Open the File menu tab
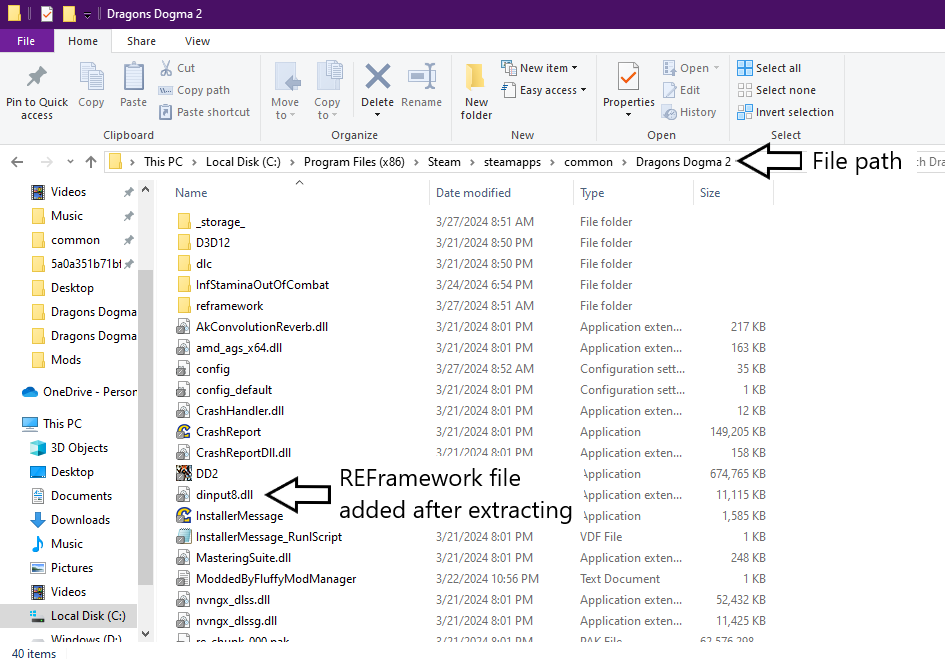945x663 pixels. pos(26,41)
